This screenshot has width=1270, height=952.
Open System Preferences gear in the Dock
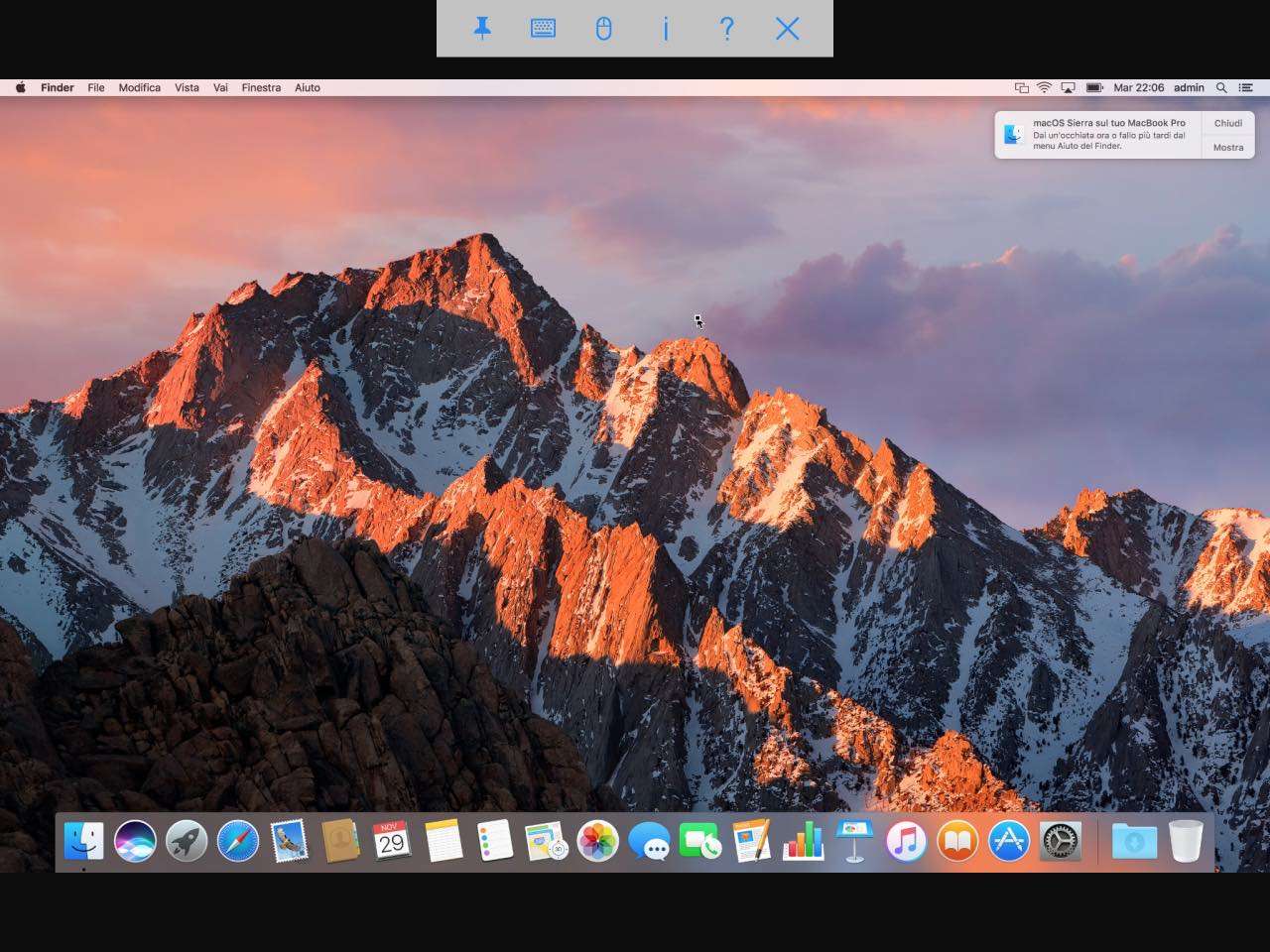(1061, 842)
